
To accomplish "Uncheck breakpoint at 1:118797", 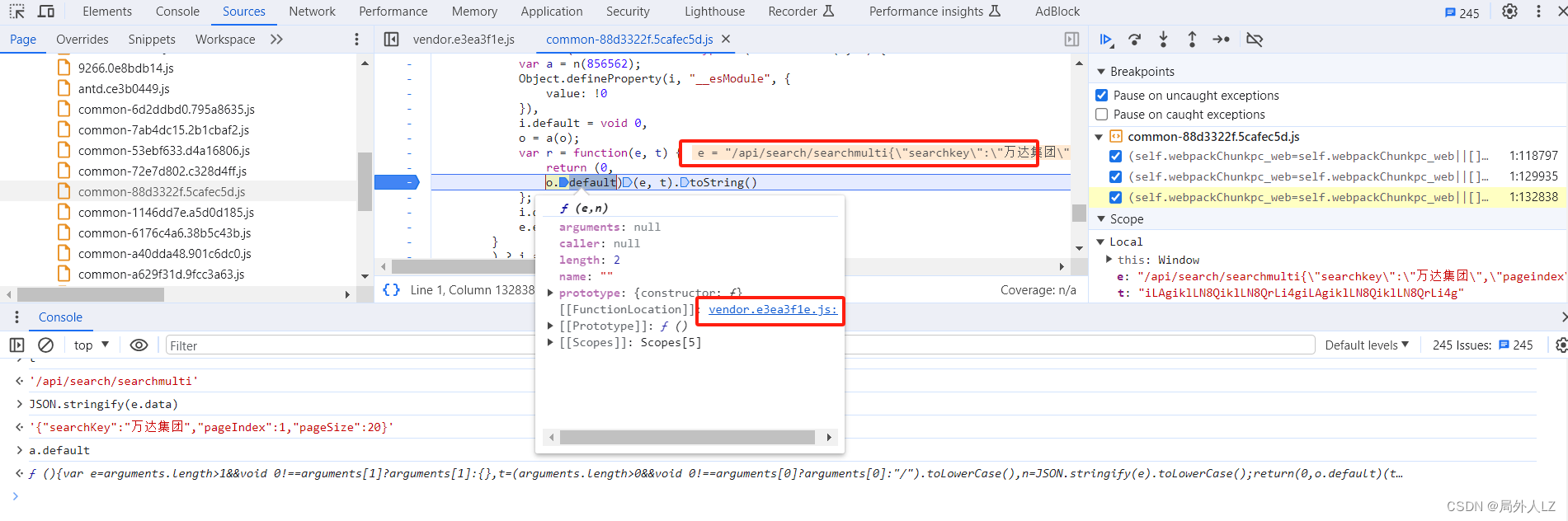I will pyautogui.click(x=1115, y=156).
